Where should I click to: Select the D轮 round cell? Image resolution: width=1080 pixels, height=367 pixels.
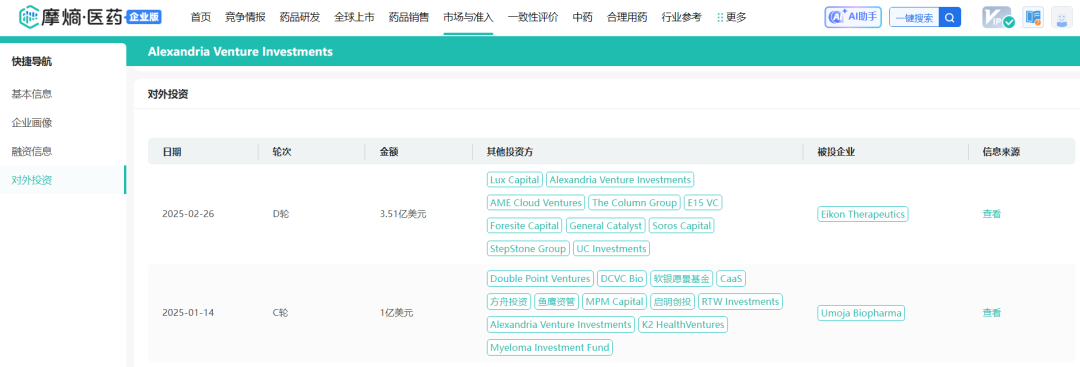point(280,214)
